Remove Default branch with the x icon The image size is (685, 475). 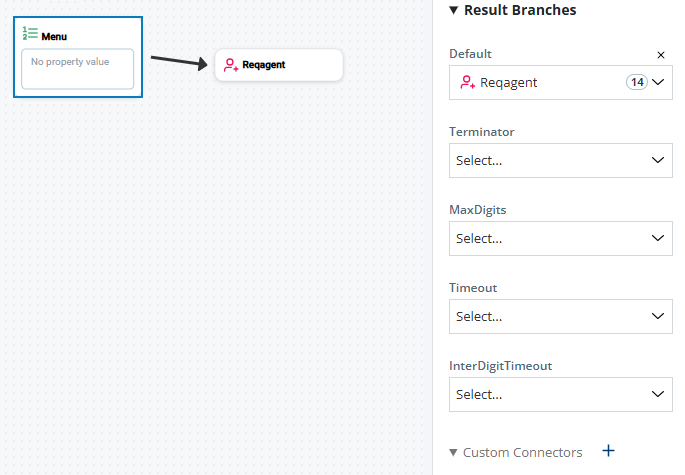(x=660, y=55)
